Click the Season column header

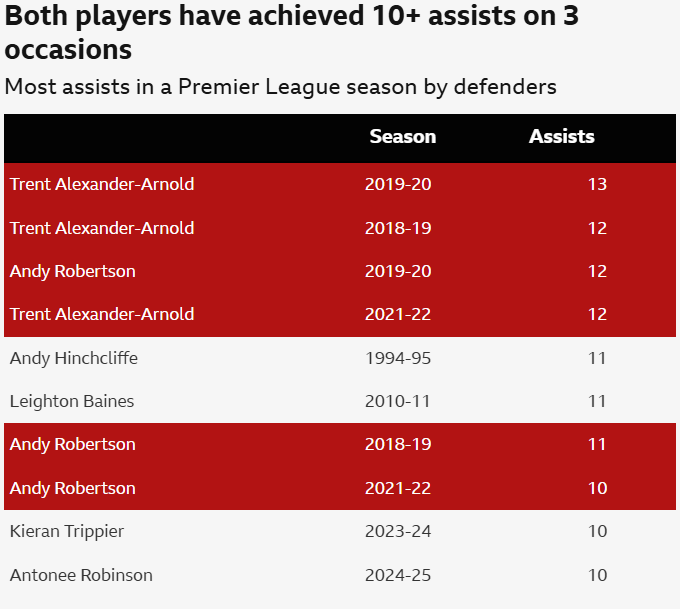tap(402, 137)
